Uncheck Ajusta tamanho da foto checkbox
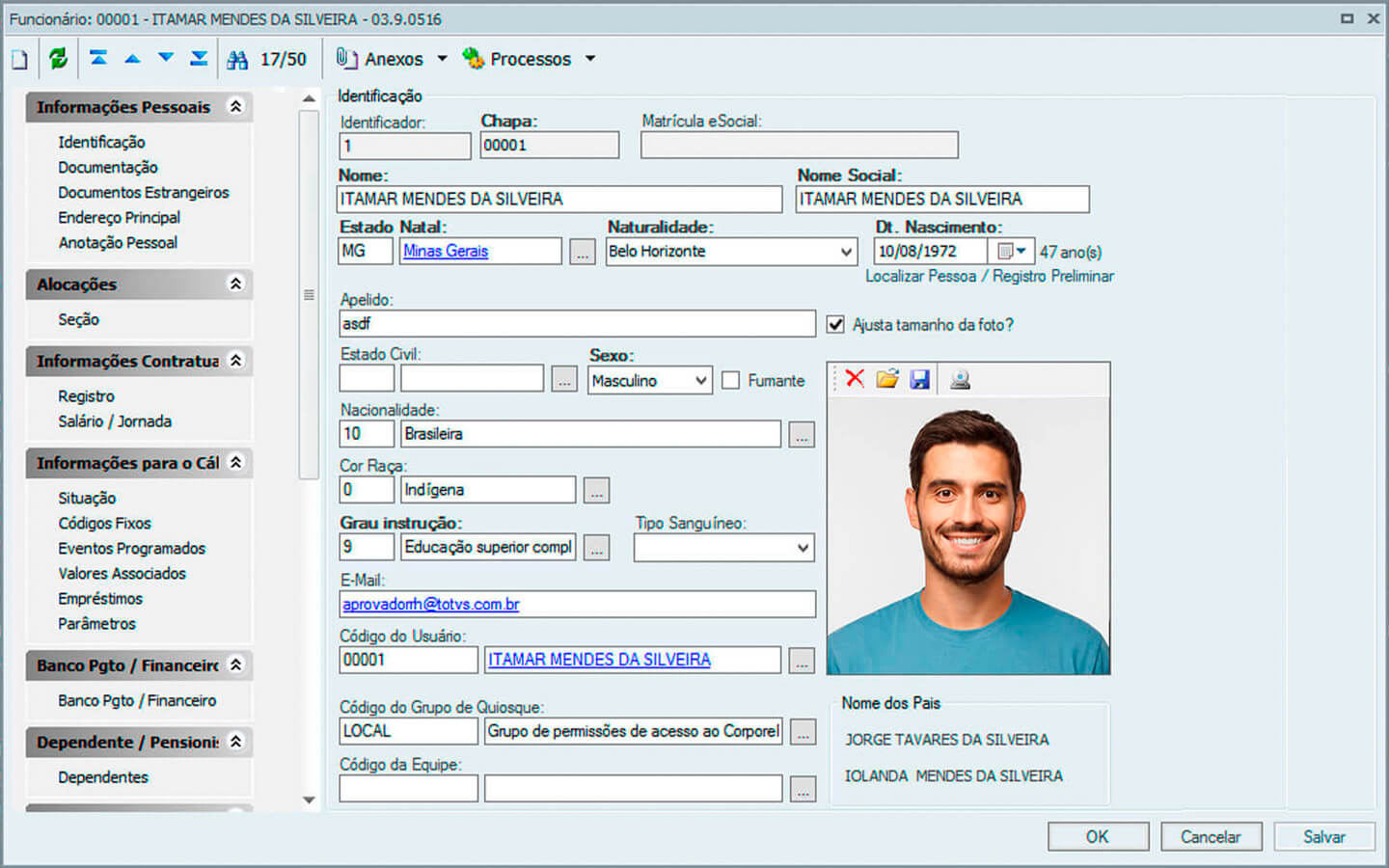This screenshot has width=1389, height=868. 835,325
